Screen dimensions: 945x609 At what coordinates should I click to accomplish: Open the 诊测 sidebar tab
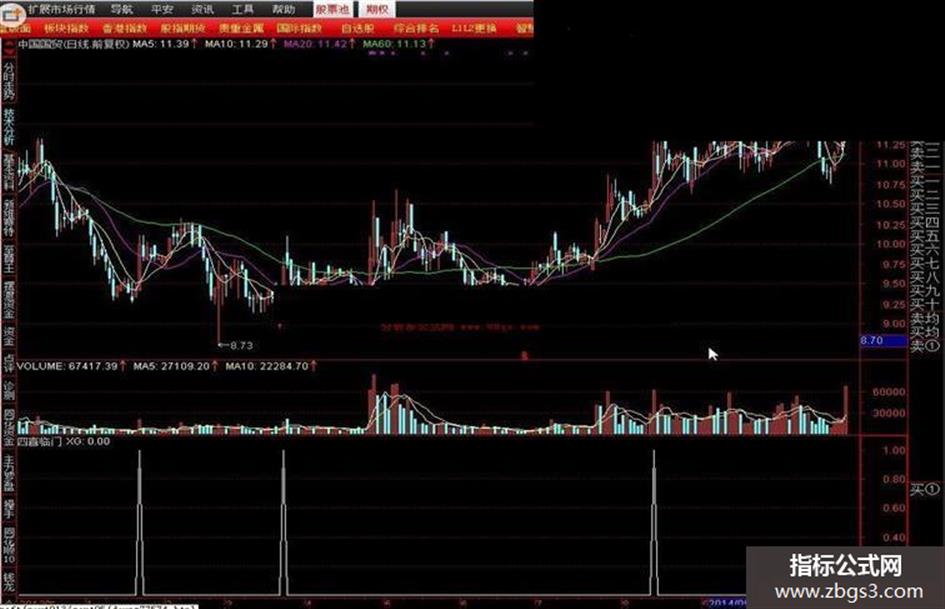click(8, 391)
